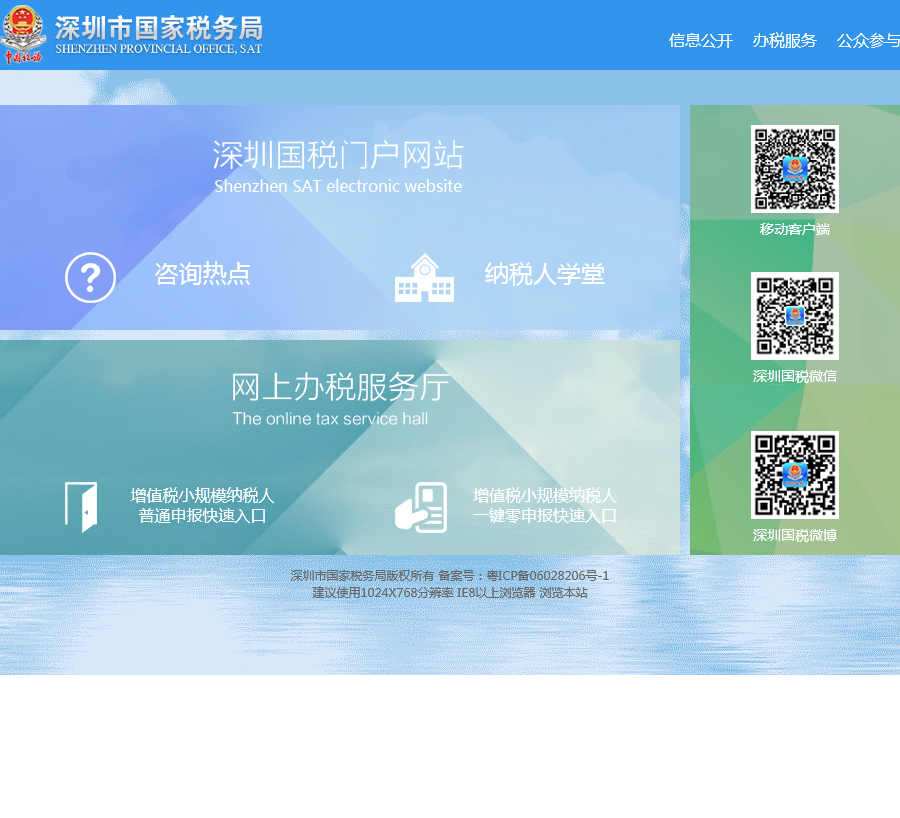Click the 建议使用1024X768分辨率 footer text
The height and width of the screenshot is (818, 900).
(x=383, y=592)
